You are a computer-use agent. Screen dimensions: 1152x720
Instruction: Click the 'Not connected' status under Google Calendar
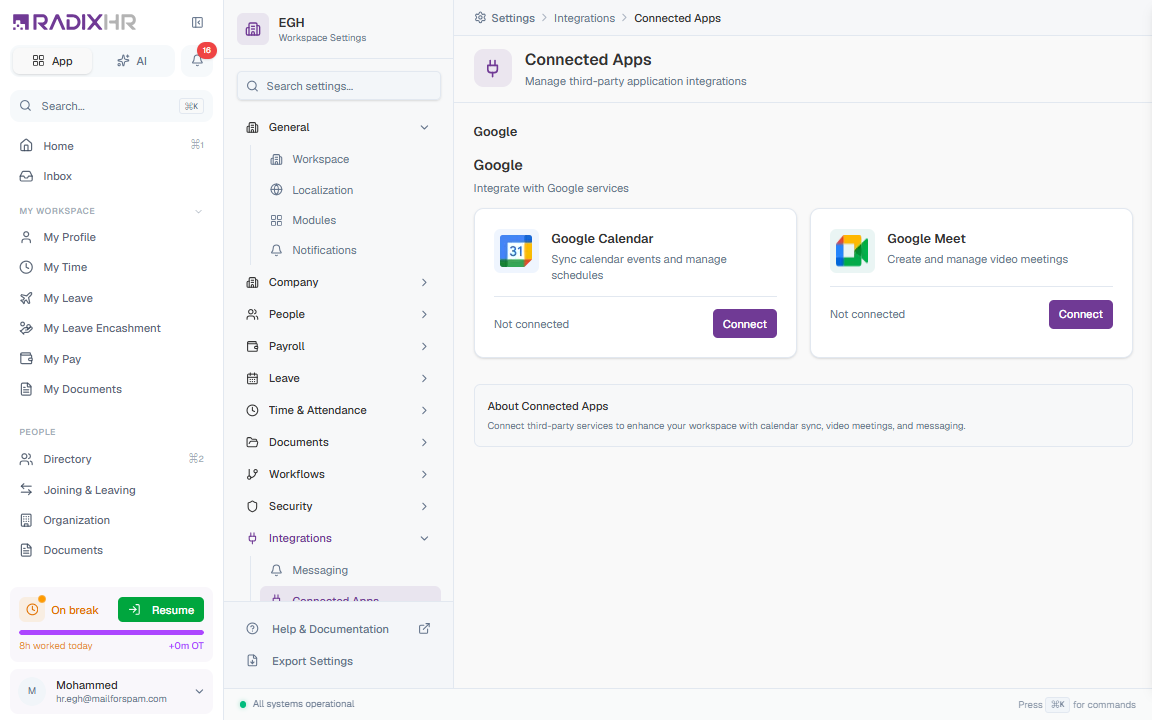tap(531, 324)
